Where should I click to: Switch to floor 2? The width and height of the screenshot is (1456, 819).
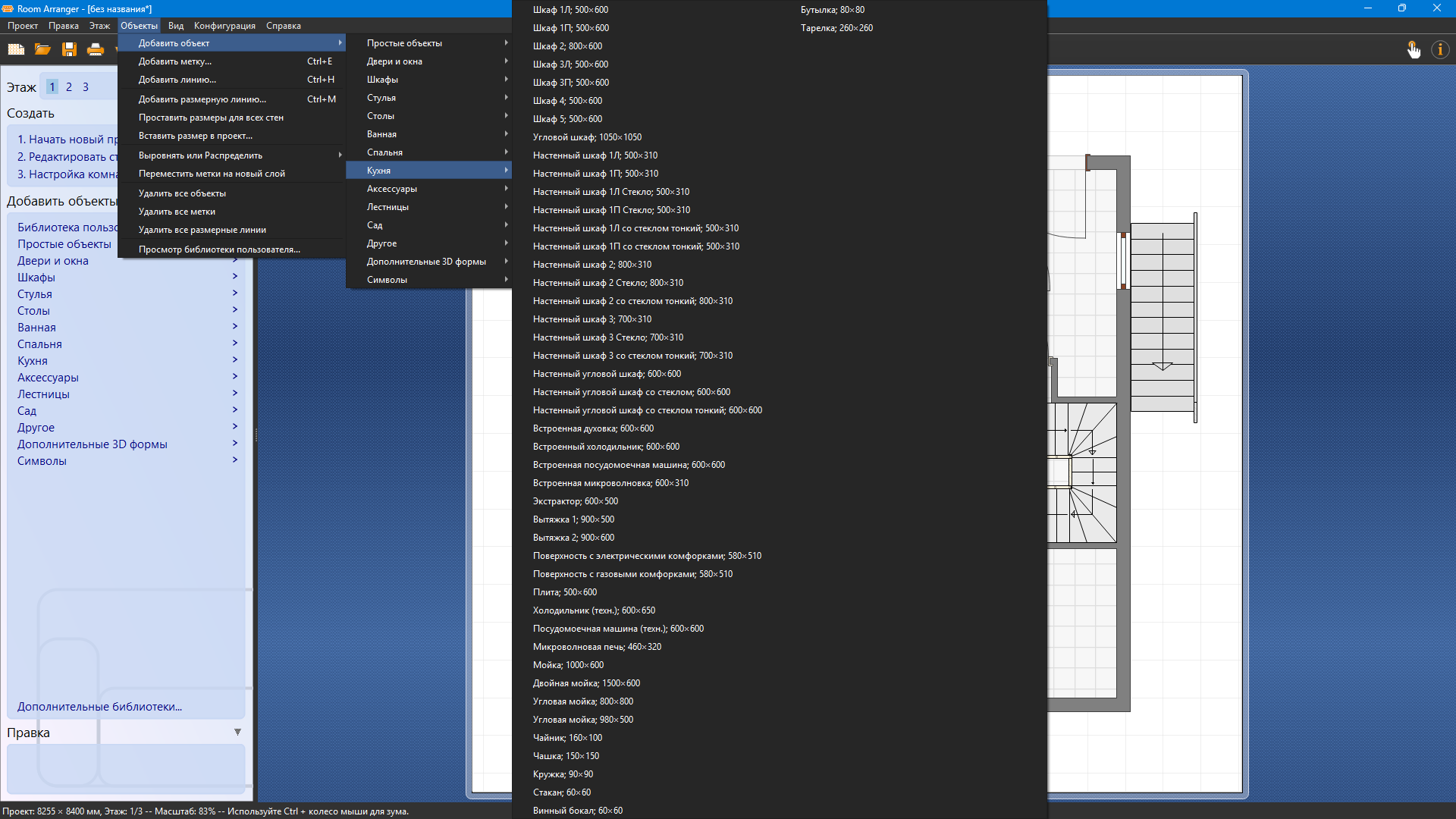(x=69, y=87)
